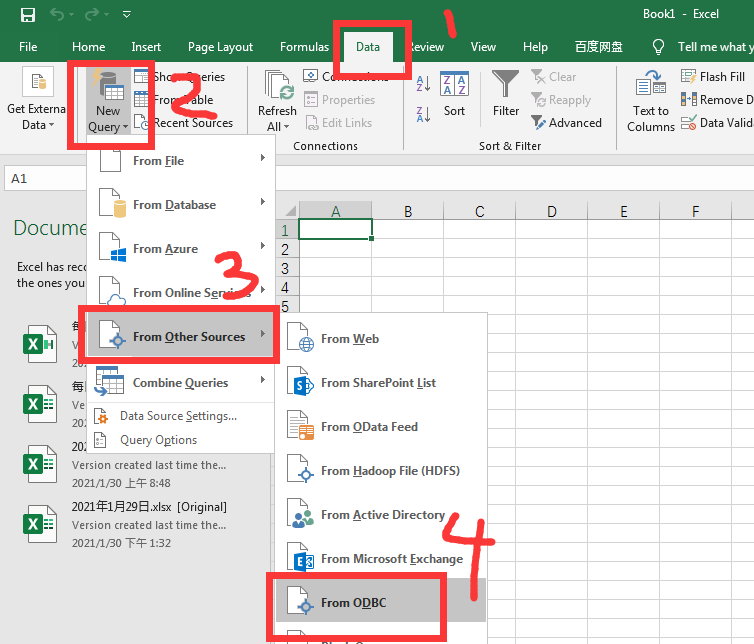Expand From Azure submenu

pos(181,249)
